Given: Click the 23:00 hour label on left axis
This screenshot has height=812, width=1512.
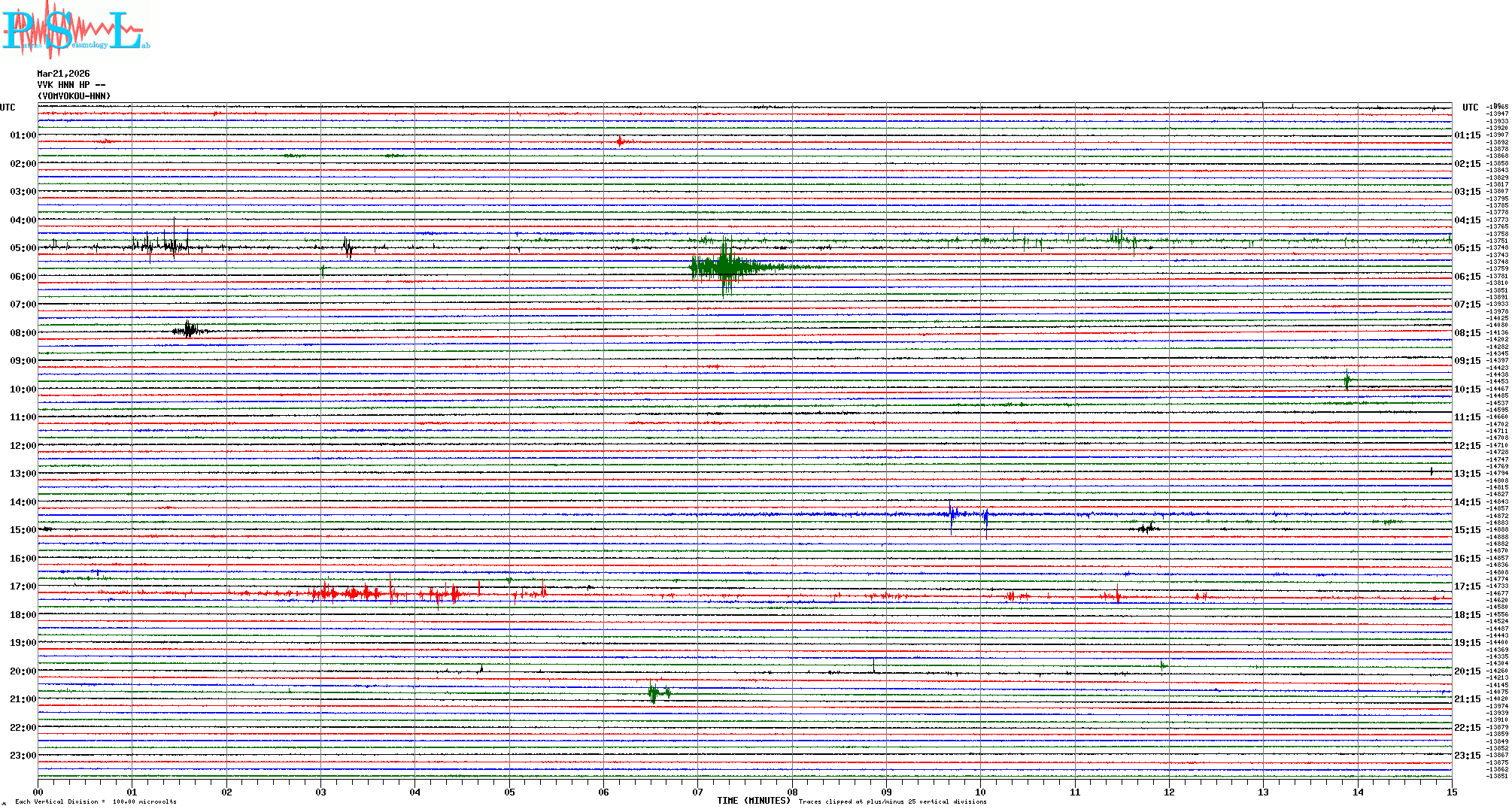Looking at the screenshot, I should [23, 756].
